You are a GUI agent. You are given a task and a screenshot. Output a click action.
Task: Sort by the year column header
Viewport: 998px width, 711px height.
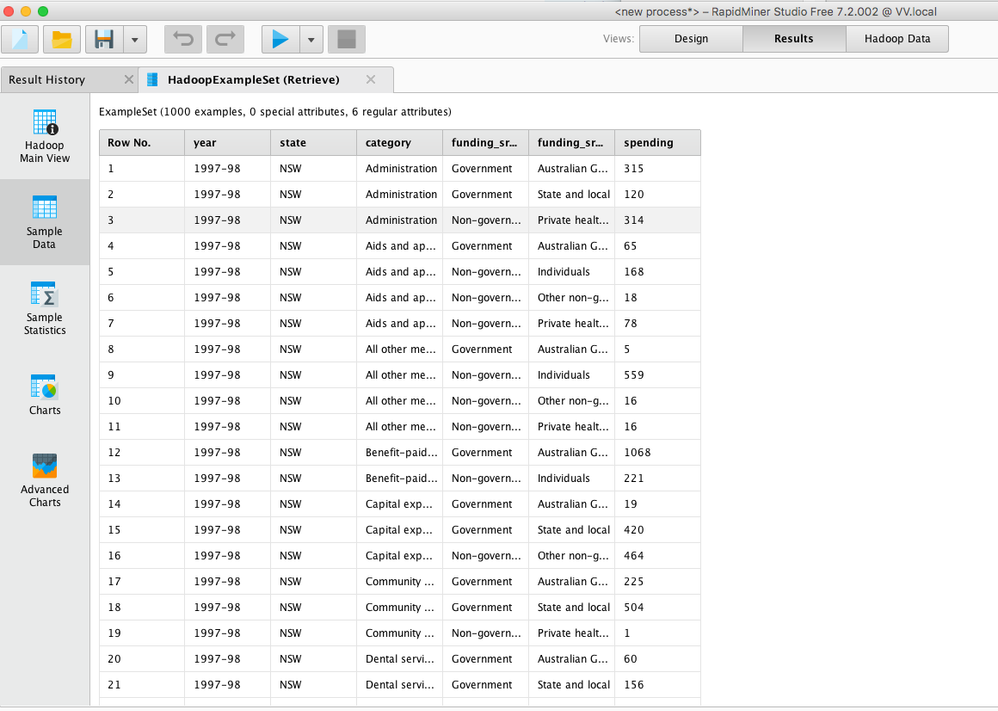point(228,143)
